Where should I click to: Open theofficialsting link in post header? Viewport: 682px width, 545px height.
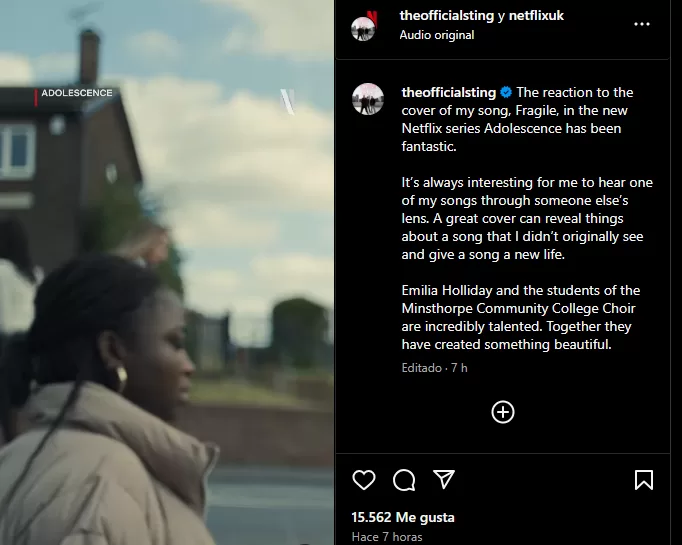point(447,15)
